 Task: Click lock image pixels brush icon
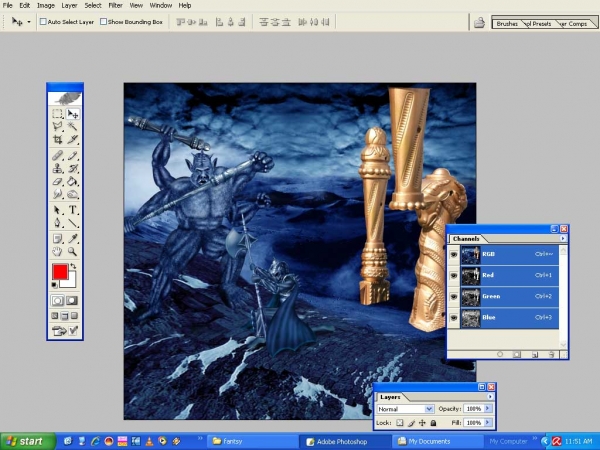[x=411, y=423]
